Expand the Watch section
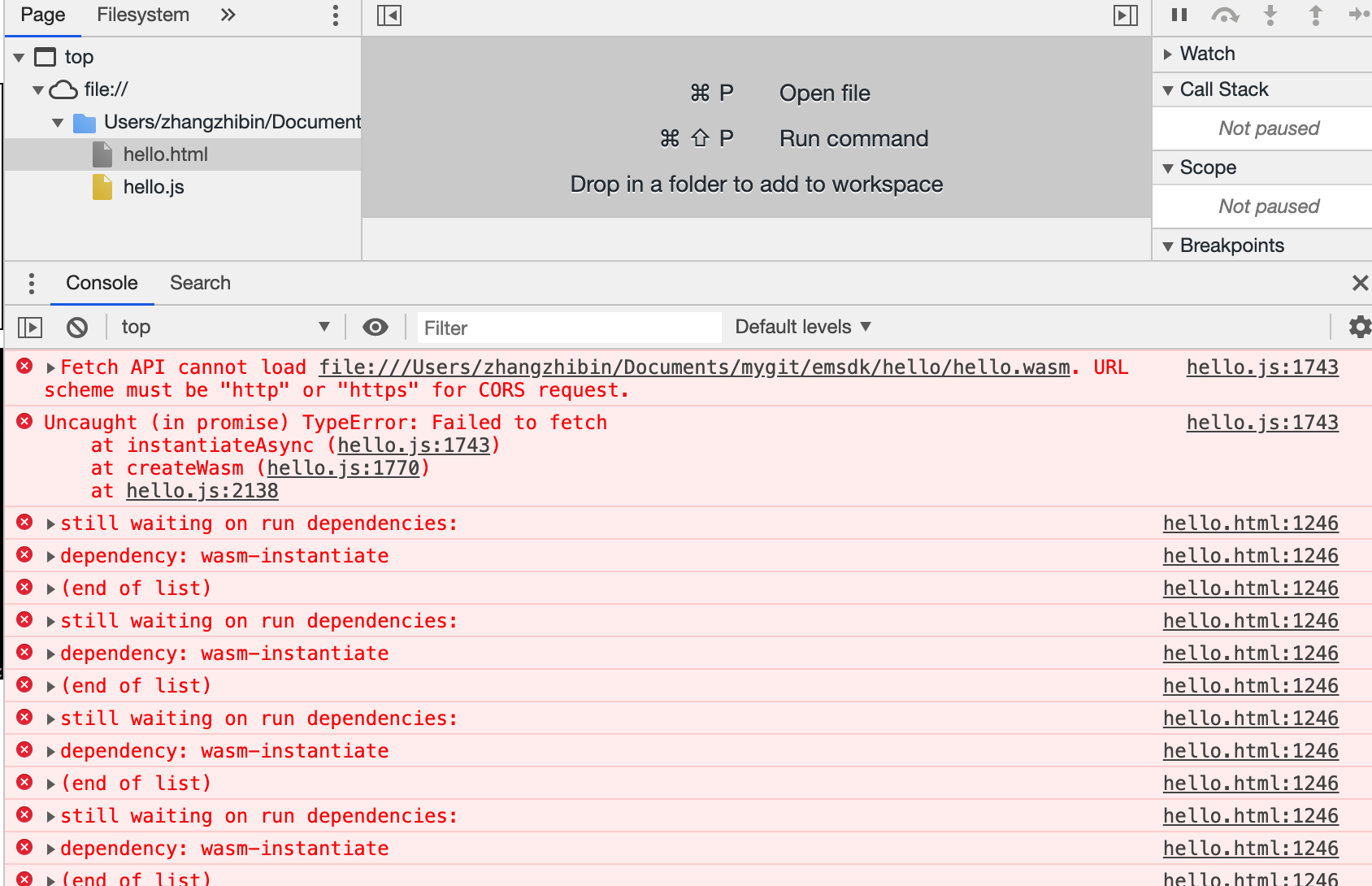 click(x=1168, y=53)
